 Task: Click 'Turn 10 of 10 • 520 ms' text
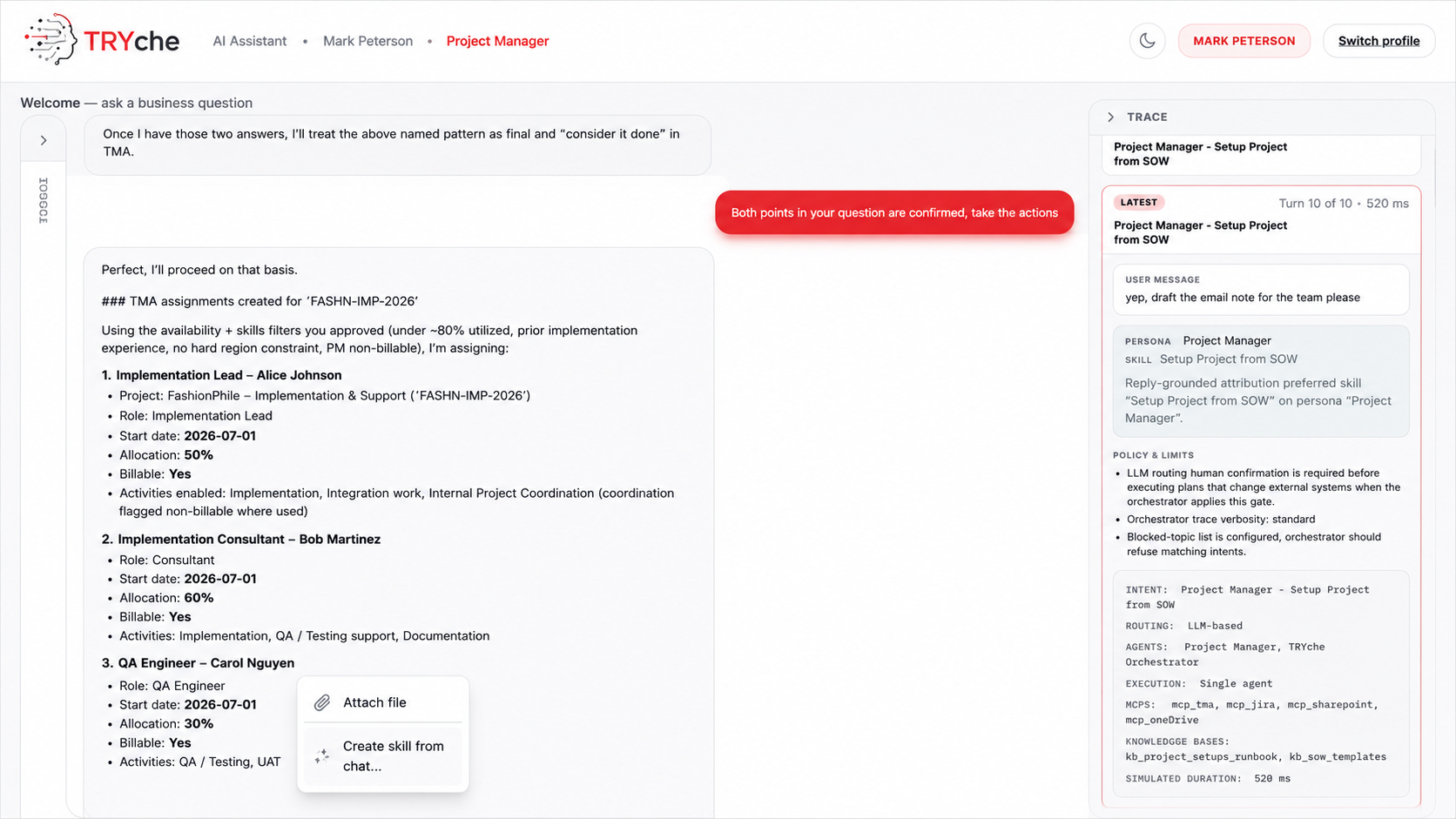point(1343,203)
